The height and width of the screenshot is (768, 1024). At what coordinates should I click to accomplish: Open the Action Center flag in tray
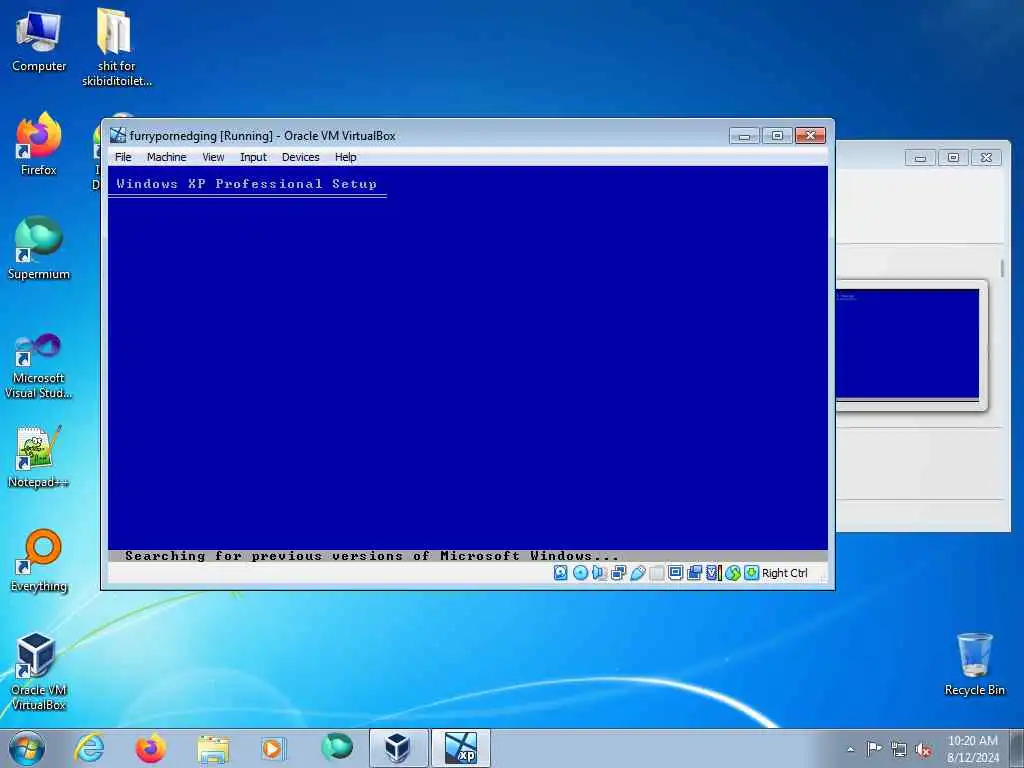(874, 748)
